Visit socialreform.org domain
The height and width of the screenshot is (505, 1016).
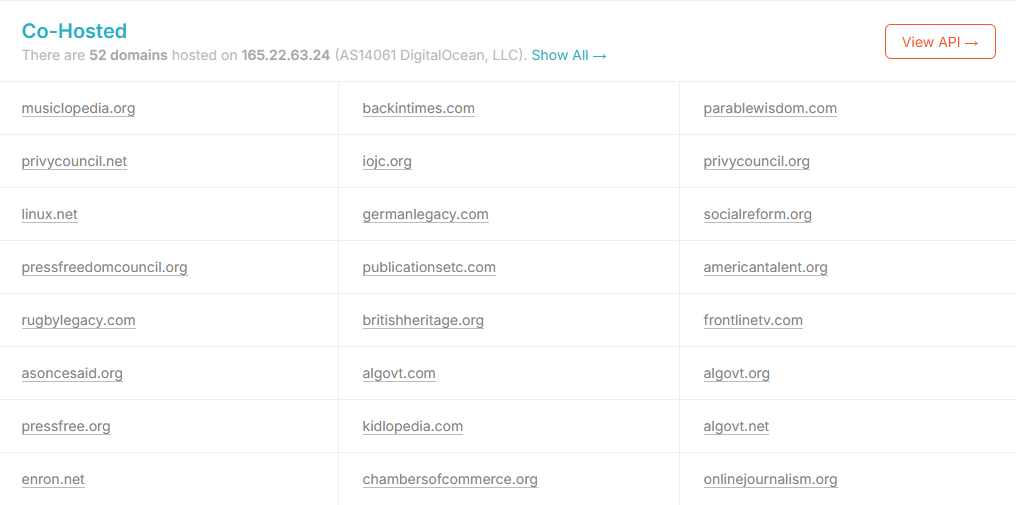pos(757,214)
